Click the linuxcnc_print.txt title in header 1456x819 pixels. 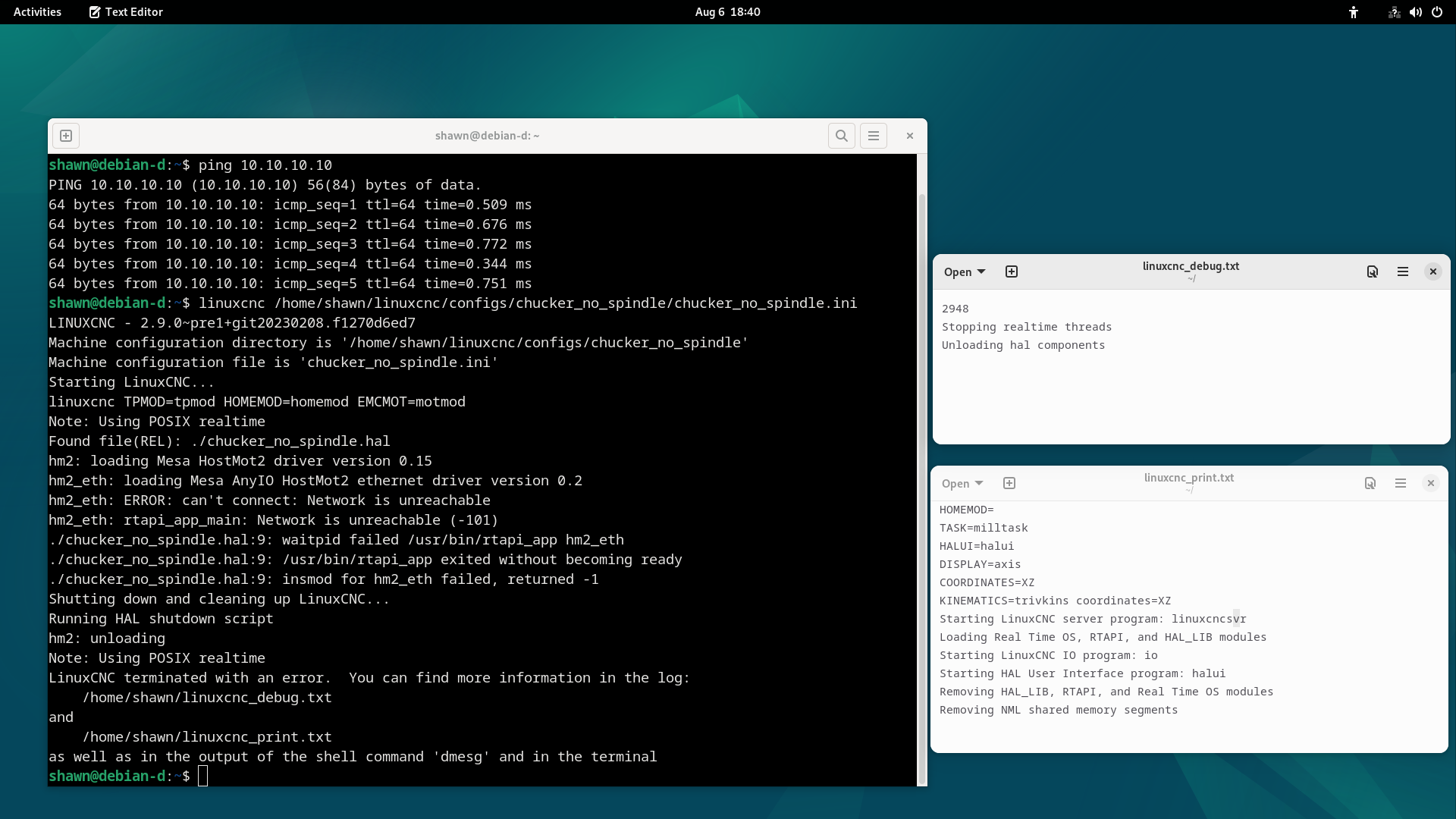1189,478
